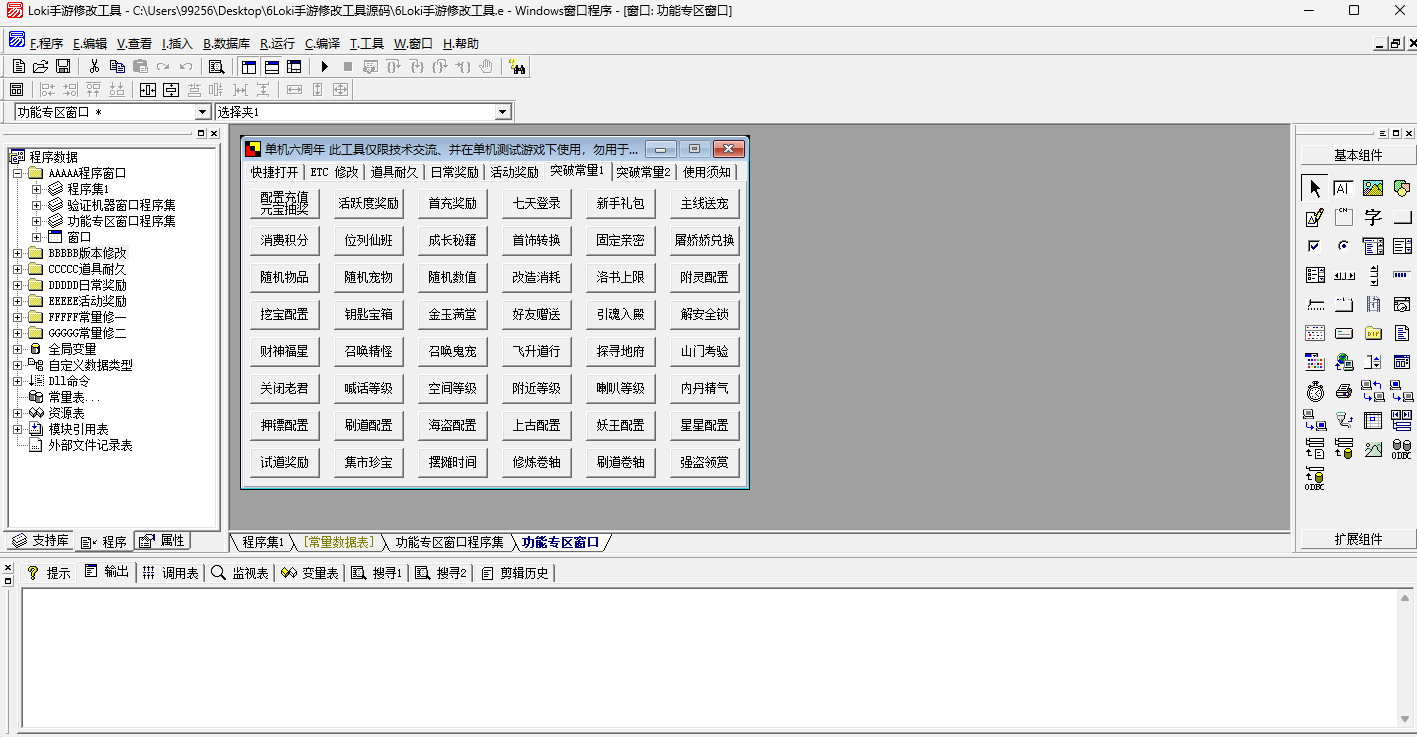
Task: Switch to the 属性 panel tab
Action: (x=163, y=541)
